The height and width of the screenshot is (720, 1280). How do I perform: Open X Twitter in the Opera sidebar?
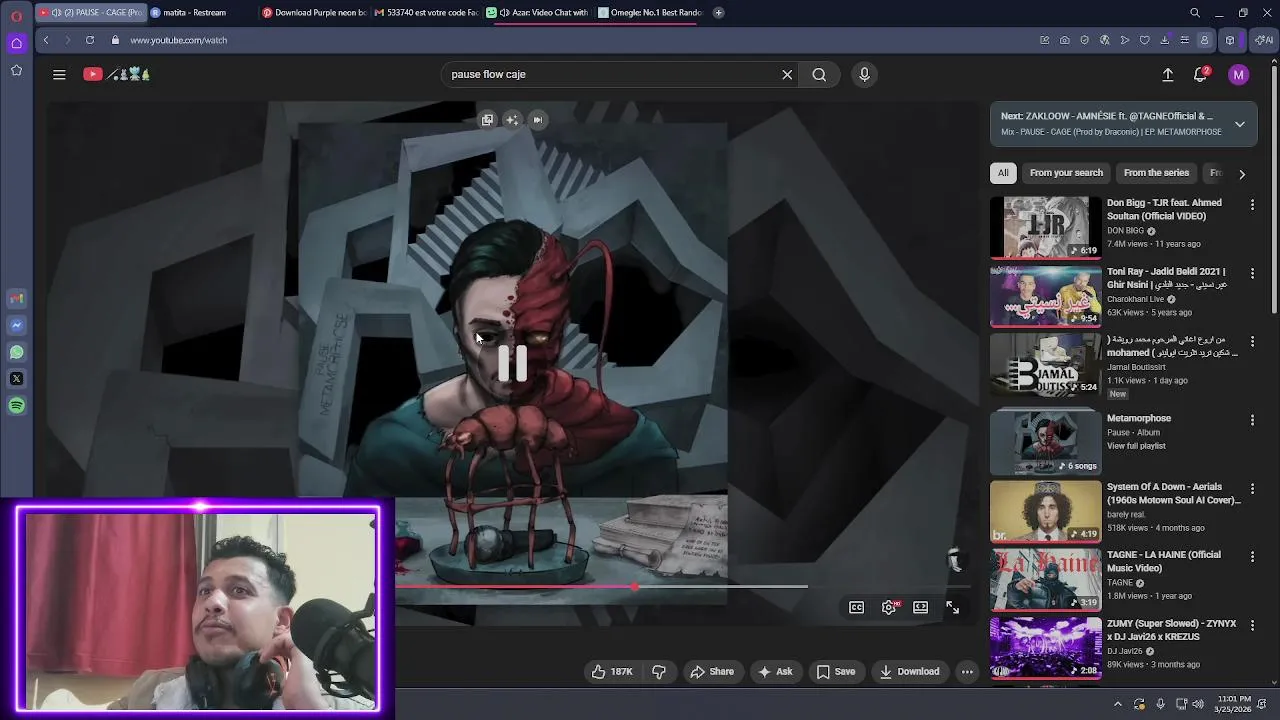pyautogui.click(x=16, y=379)
